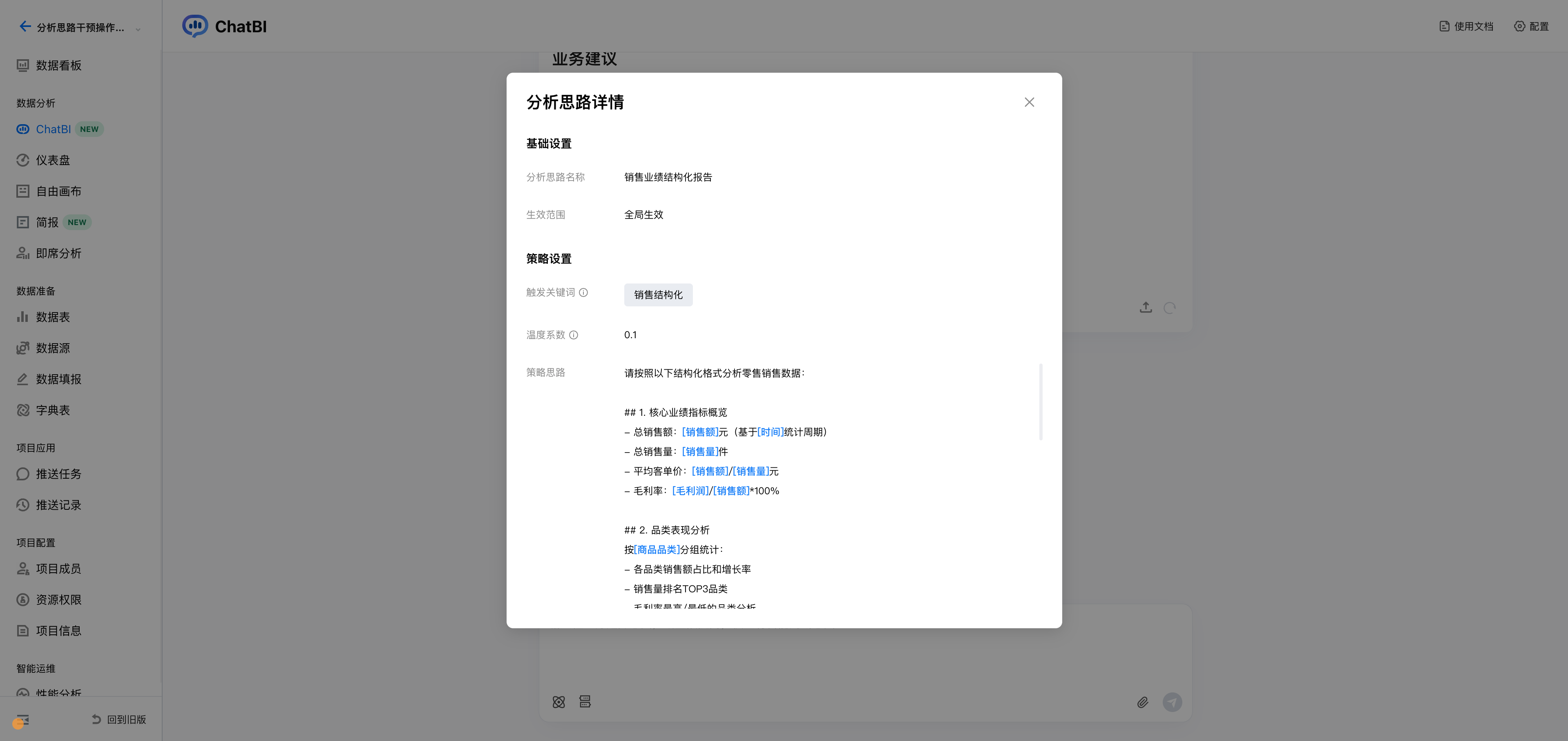Open 数据看板 in the sidebar
Viewport: 1568px width, 741px height.
[x=58, y=66]
